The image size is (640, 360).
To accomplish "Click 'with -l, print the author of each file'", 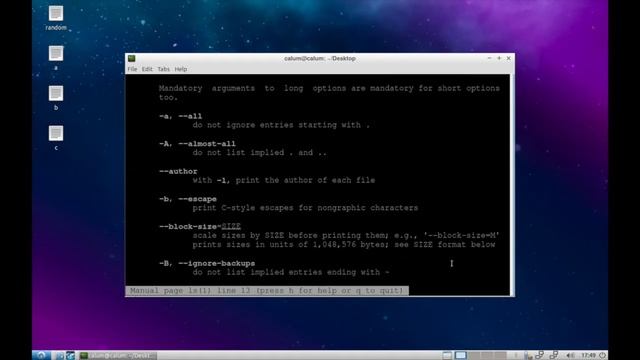I will (x=284, y=180).
